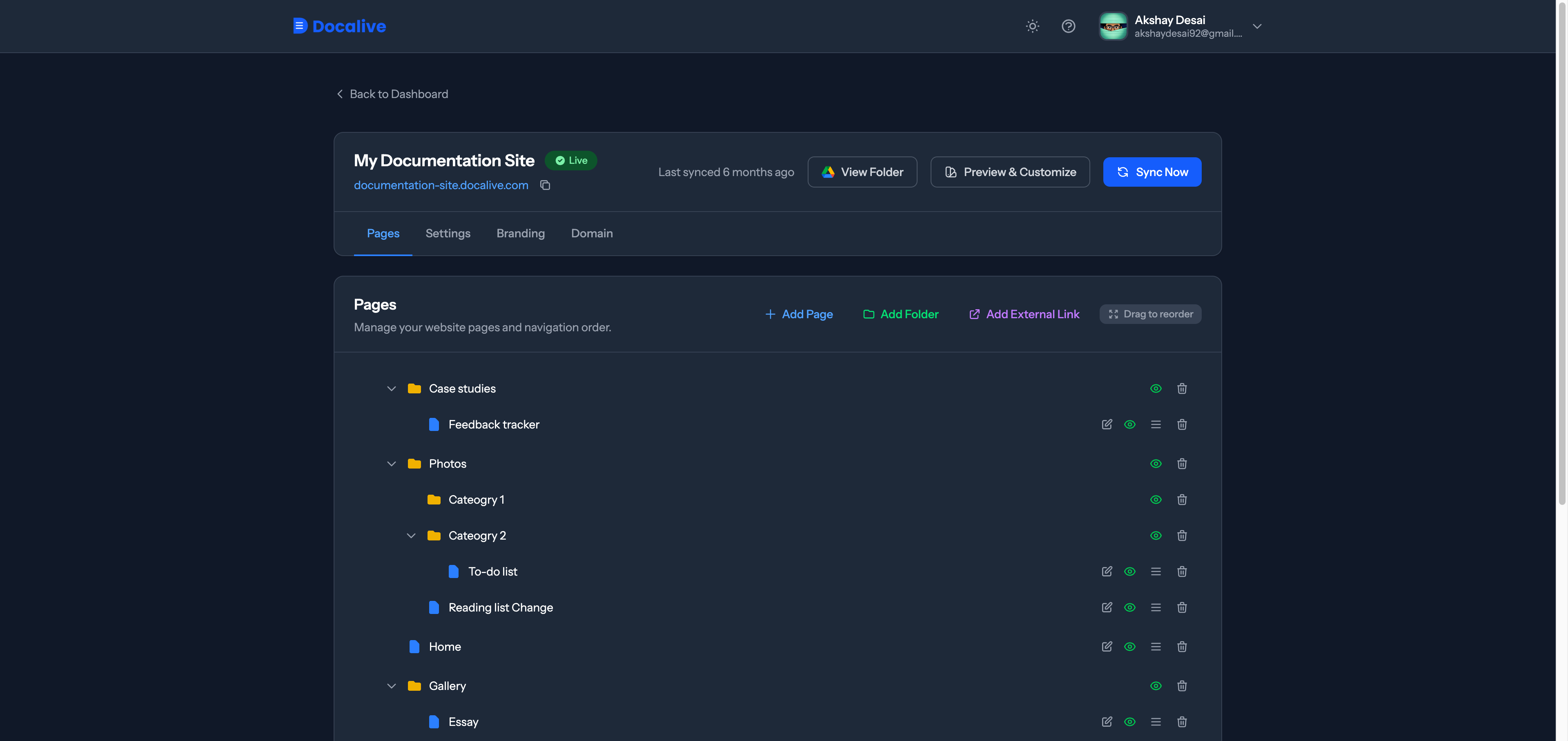
Task: Collapse the Cateogry 2 folder
Action: tap(411, 535)
